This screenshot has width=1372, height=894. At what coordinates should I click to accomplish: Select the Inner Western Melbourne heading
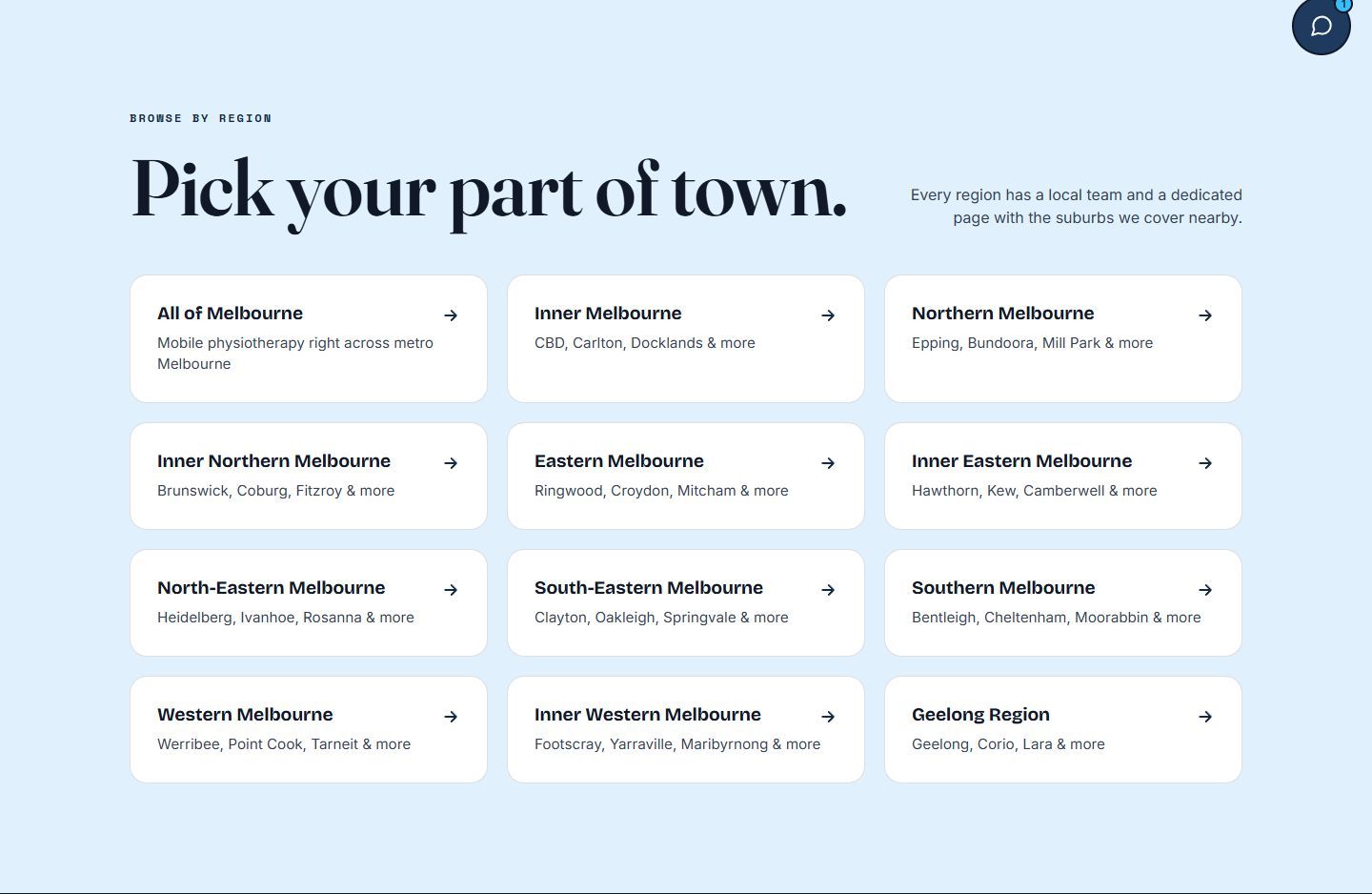(648, 715)
